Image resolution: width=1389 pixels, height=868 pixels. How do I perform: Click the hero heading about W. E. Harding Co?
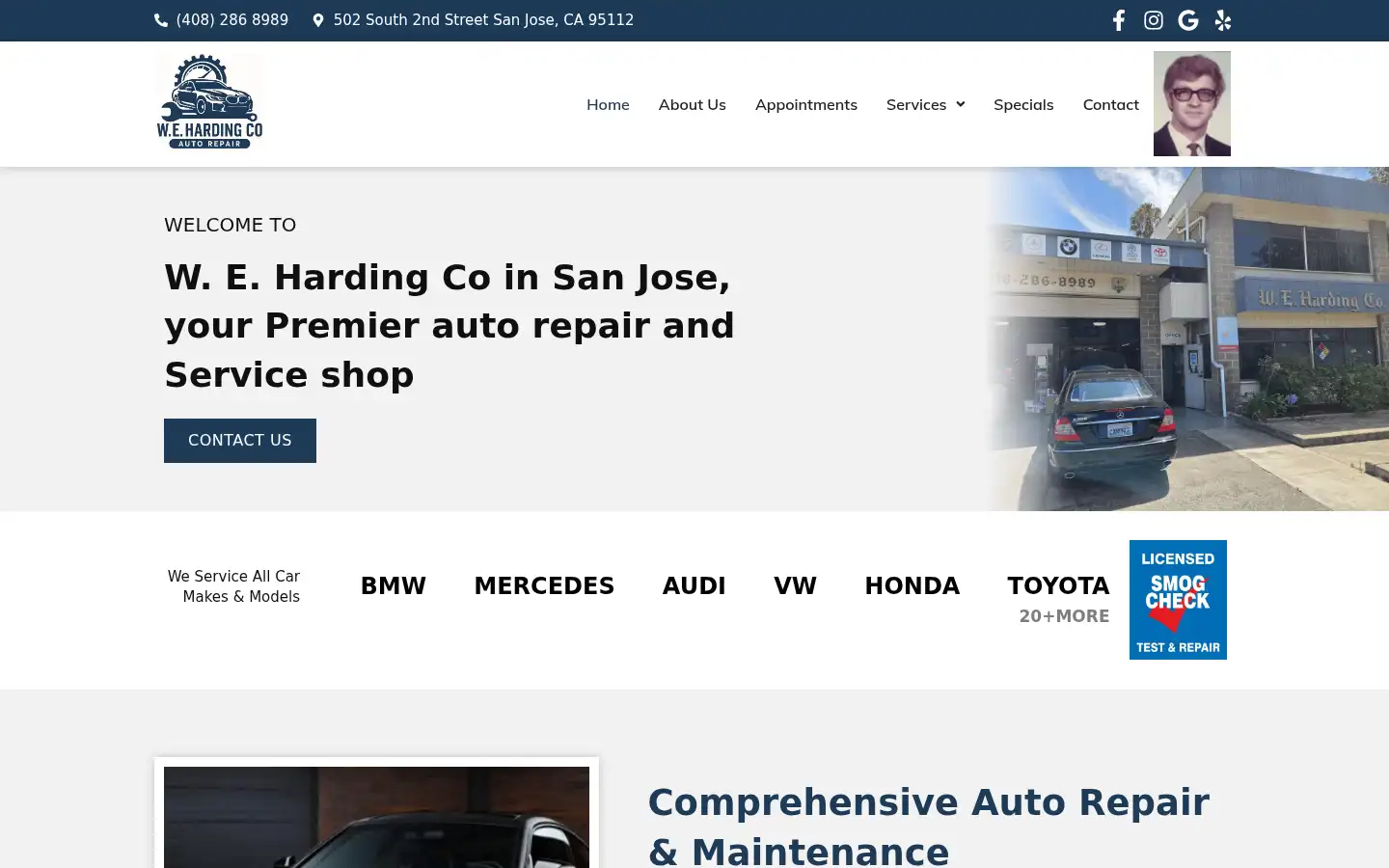point(449,326)
